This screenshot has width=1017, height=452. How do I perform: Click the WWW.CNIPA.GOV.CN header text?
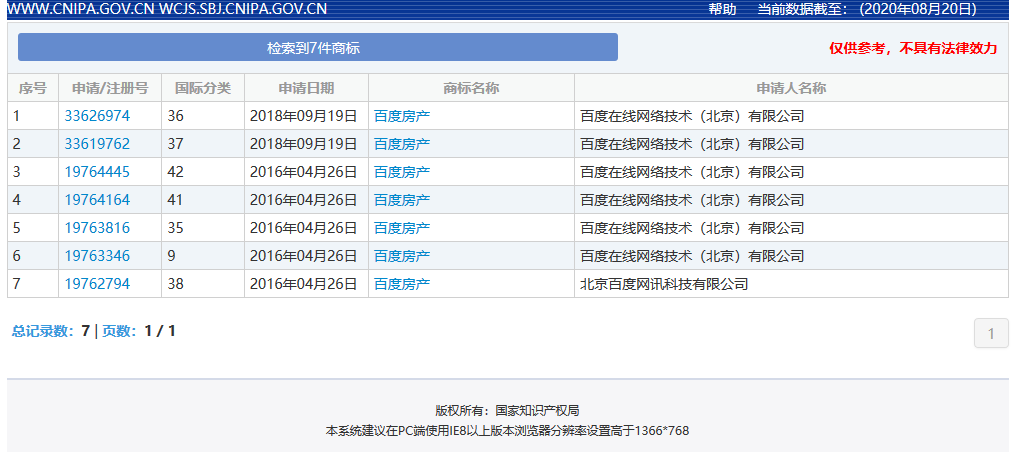click(x=80, y=9)
